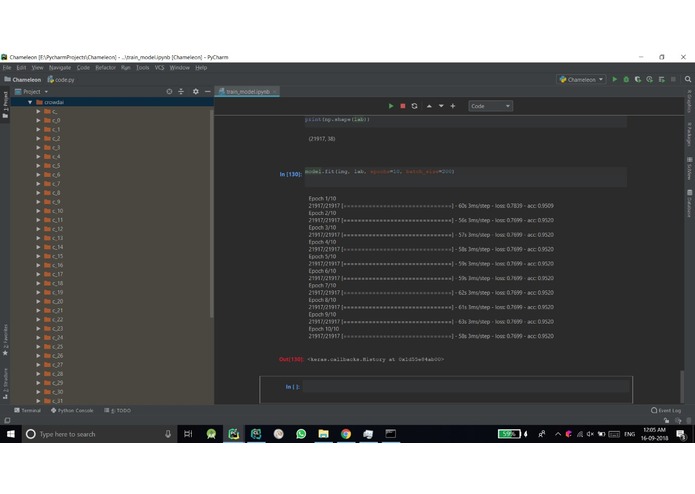Open the Run menu
Viewport: 695px width, 494px height.
tap(125, 68)
